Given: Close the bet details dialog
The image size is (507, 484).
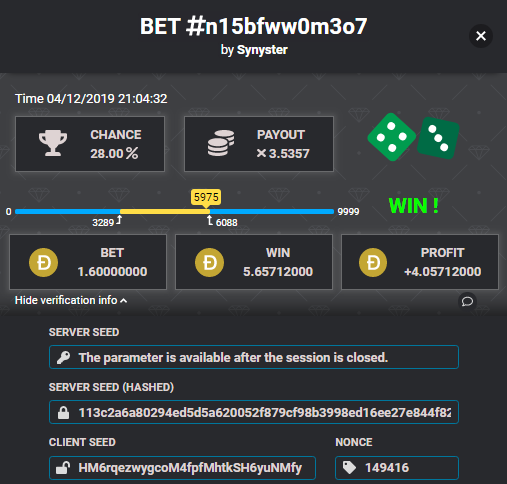Looking at the screenshot, I should click(x=481, y=36).
